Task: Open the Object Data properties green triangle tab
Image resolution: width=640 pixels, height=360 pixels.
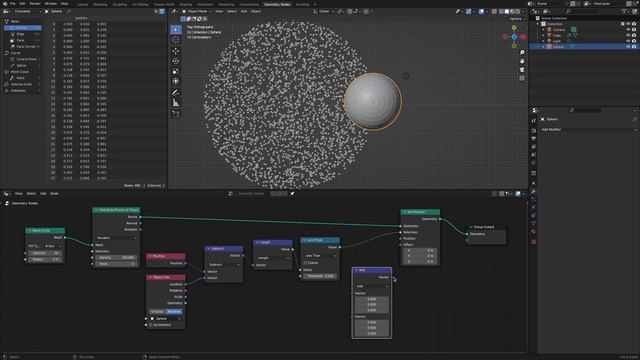Action: pyautogui.click(x=533, y=223)
